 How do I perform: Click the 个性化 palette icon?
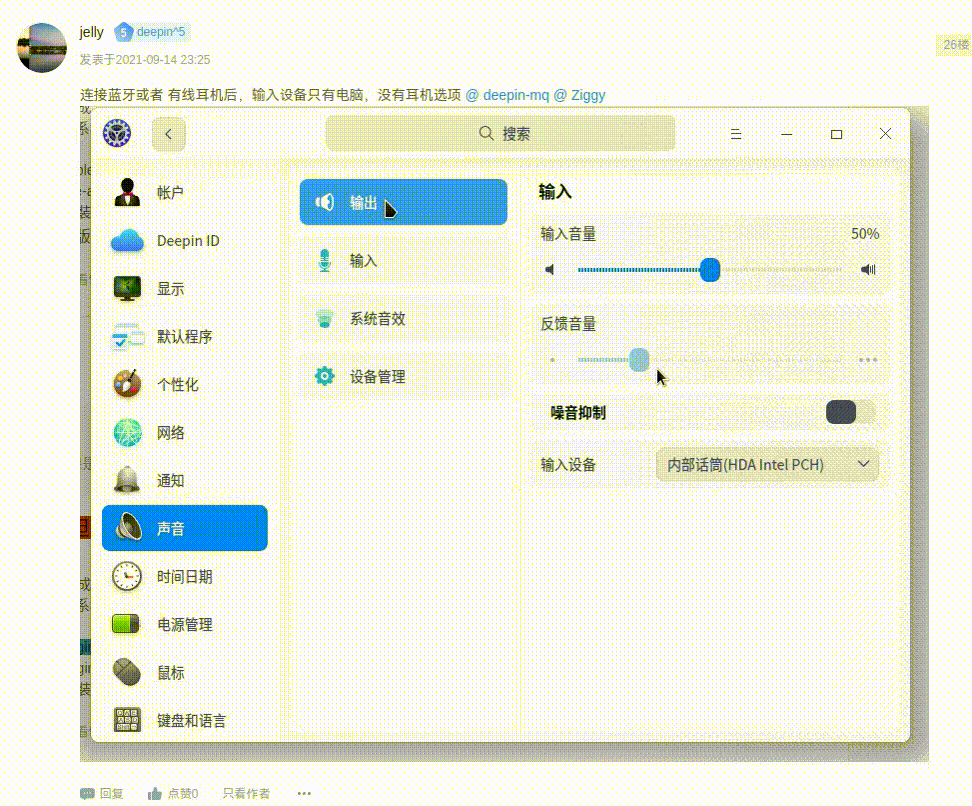coord(127,384)
